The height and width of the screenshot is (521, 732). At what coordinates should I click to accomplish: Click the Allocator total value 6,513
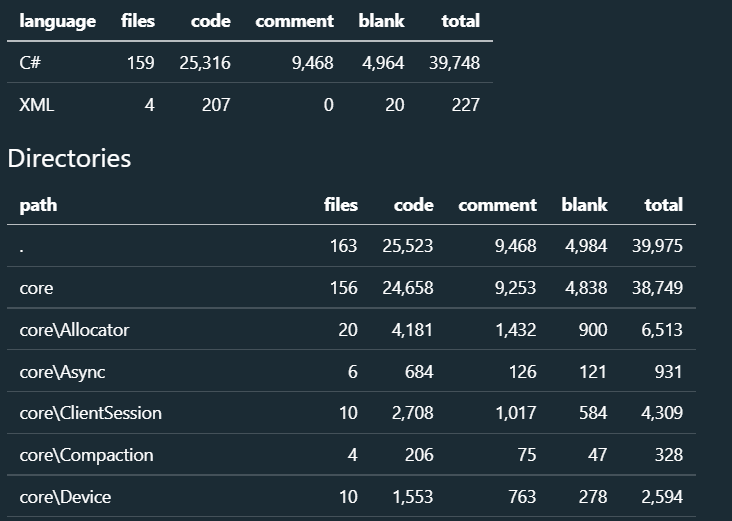[x=661, y=330]
